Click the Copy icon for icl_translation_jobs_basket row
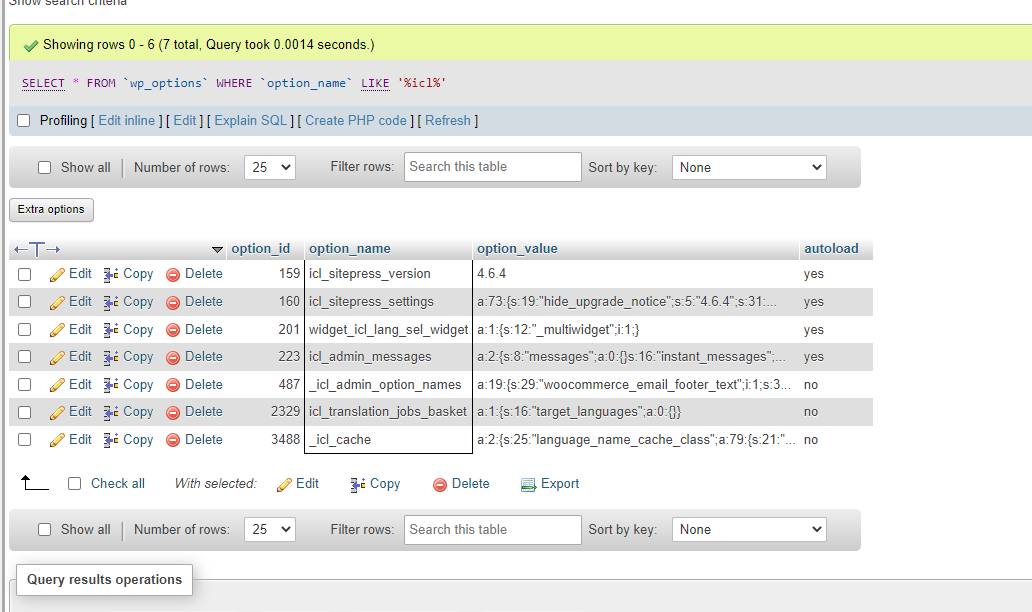This screenshot has height=612, width=1032. 111,413
